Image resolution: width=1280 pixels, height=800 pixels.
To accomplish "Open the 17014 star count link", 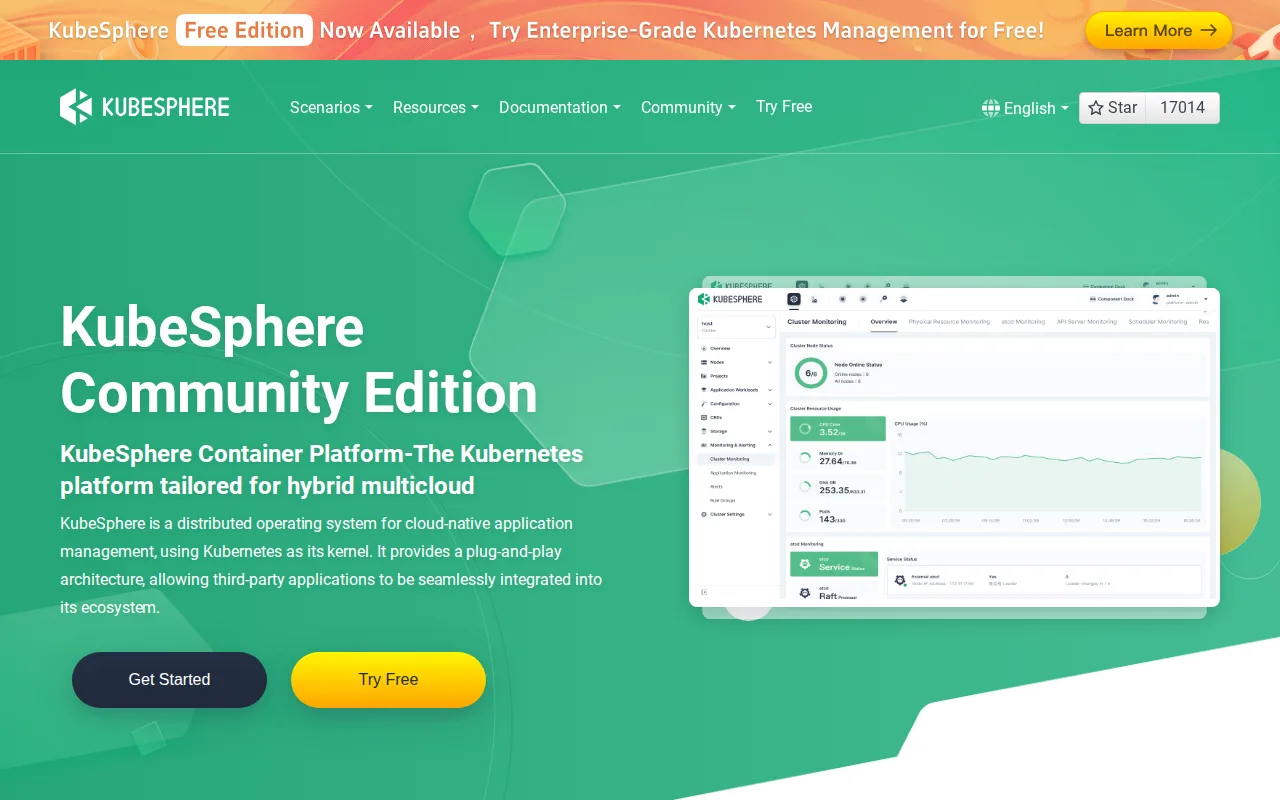I will [x=1183, y=108].
